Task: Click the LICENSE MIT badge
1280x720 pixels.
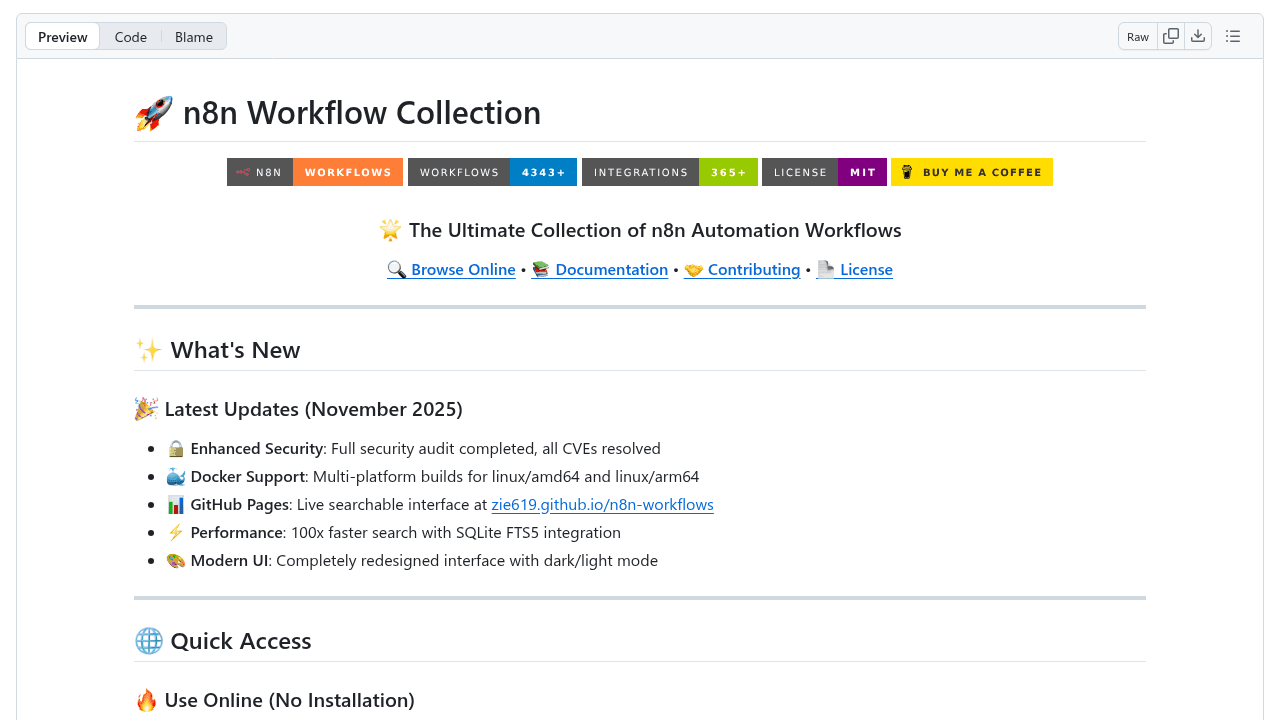Action: pos(824,171)
